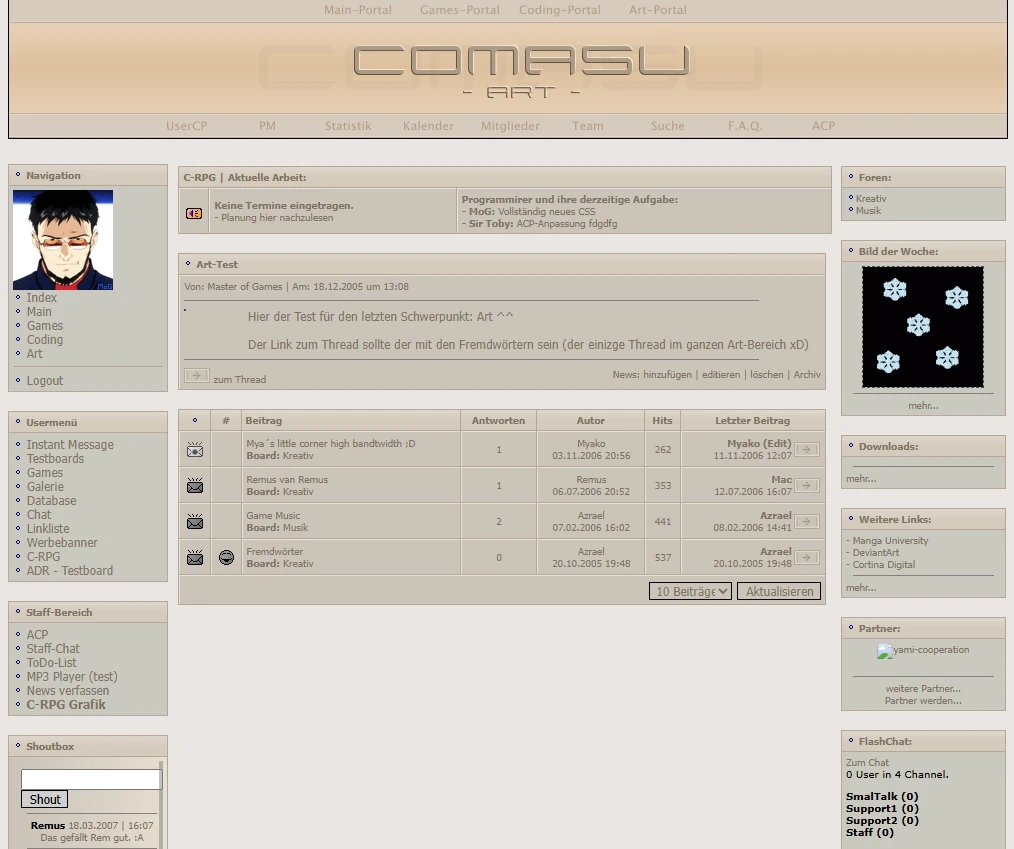This screenshot has height=849, width=1014.
Task: Open Staff-Chat in Staff-Bereich
Action: (53, 649)
